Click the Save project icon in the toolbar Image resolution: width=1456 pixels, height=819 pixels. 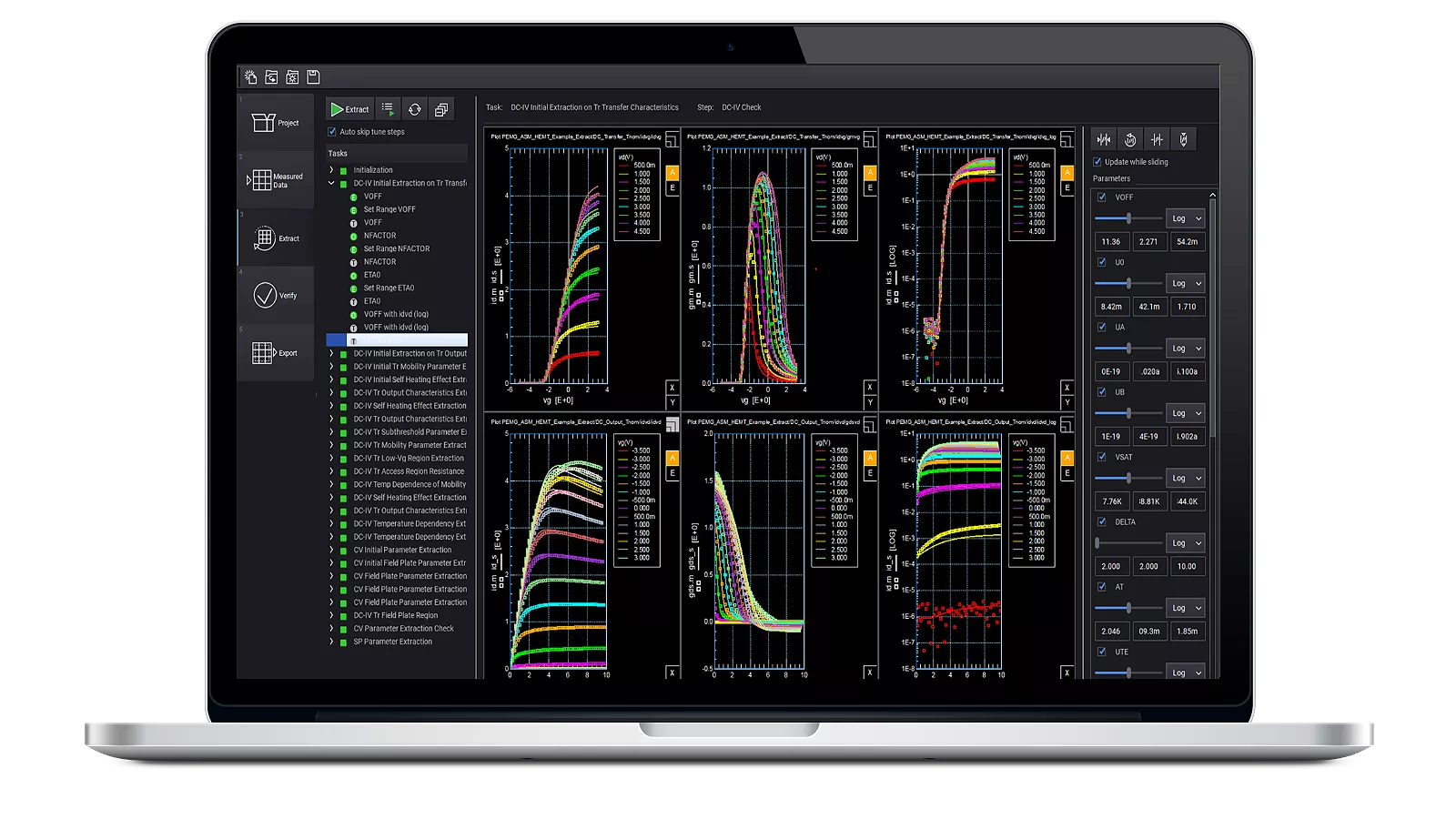pyautogui.click(x=314, y=77)
